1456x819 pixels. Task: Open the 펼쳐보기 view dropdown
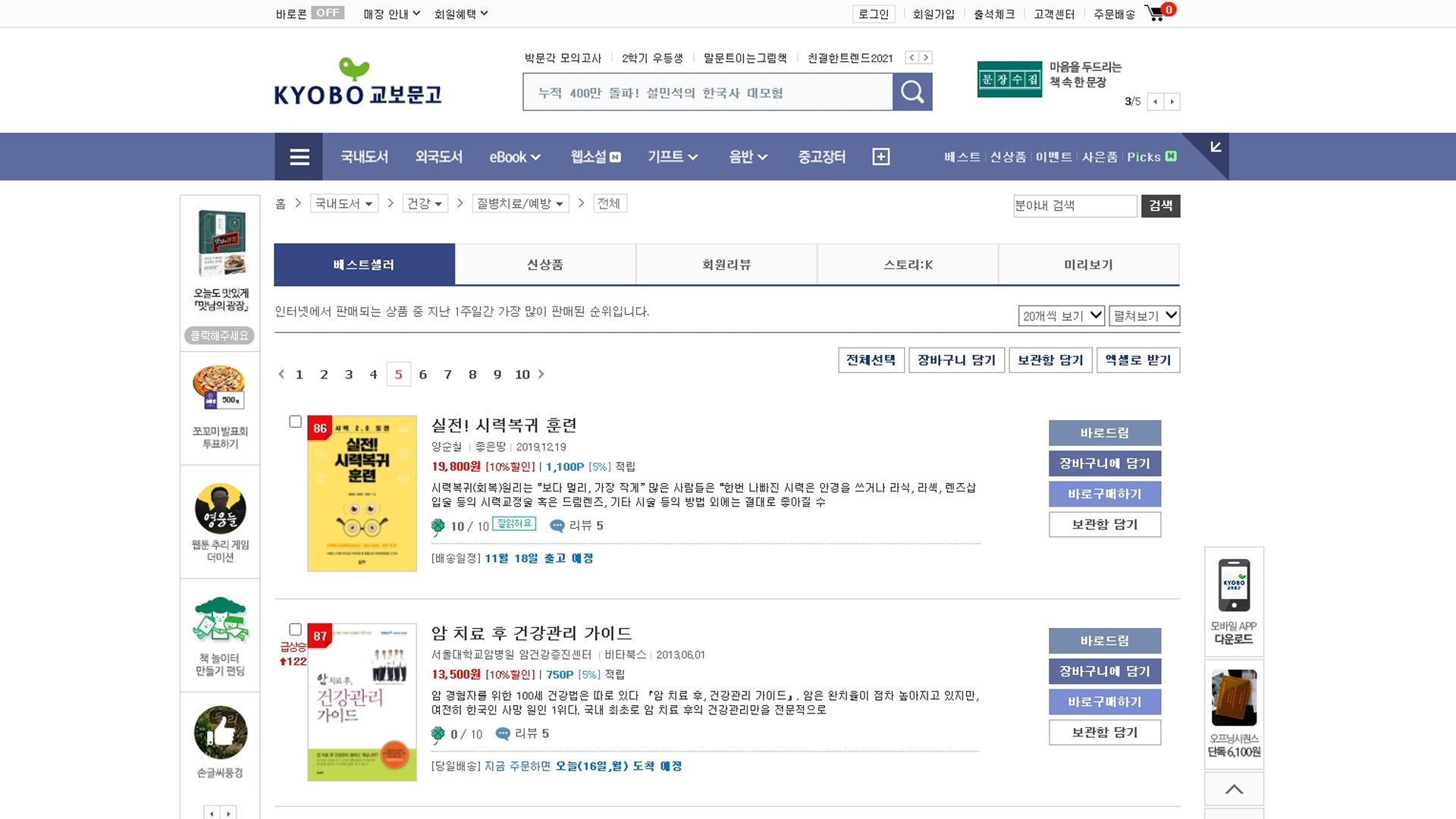(1144, 315)
